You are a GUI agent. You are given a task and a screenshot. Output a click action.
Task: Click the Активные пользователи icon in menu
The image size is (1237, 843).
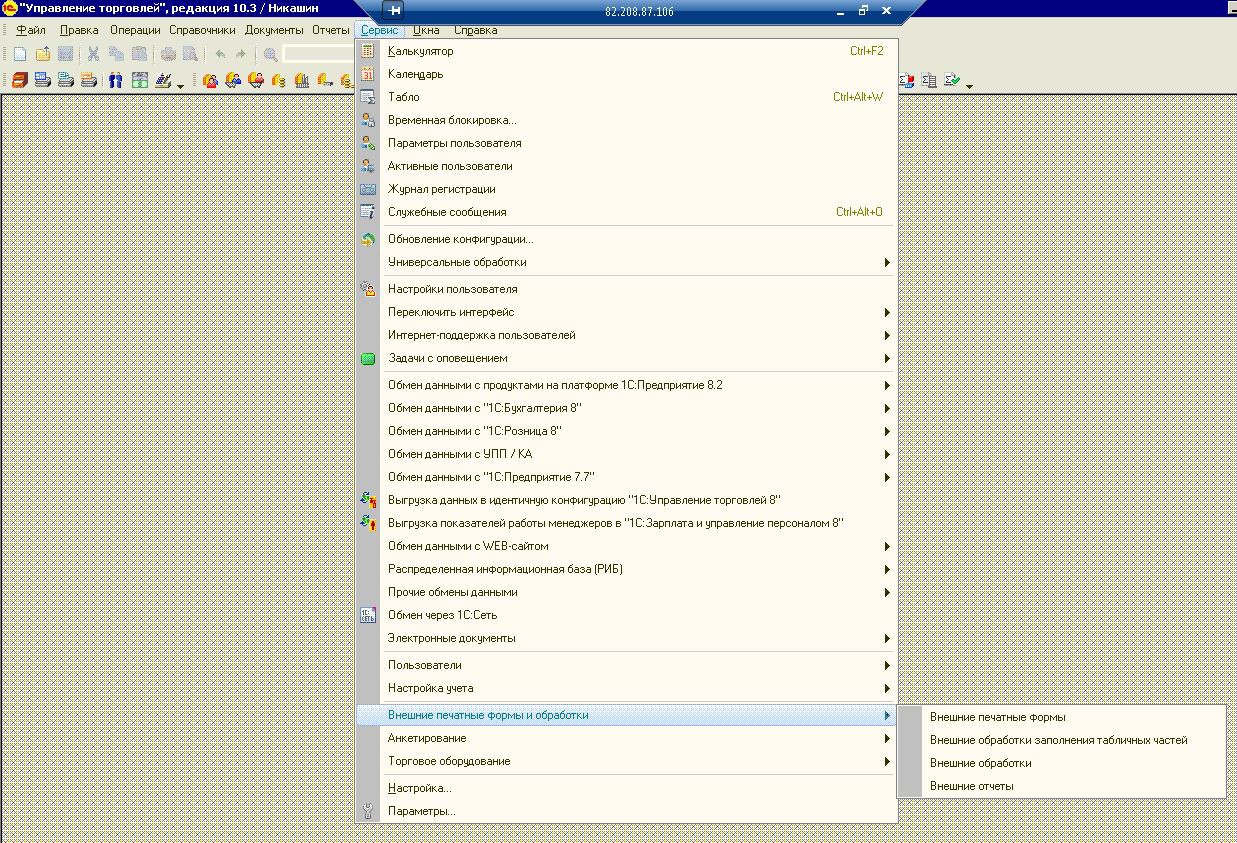point(368,166)
